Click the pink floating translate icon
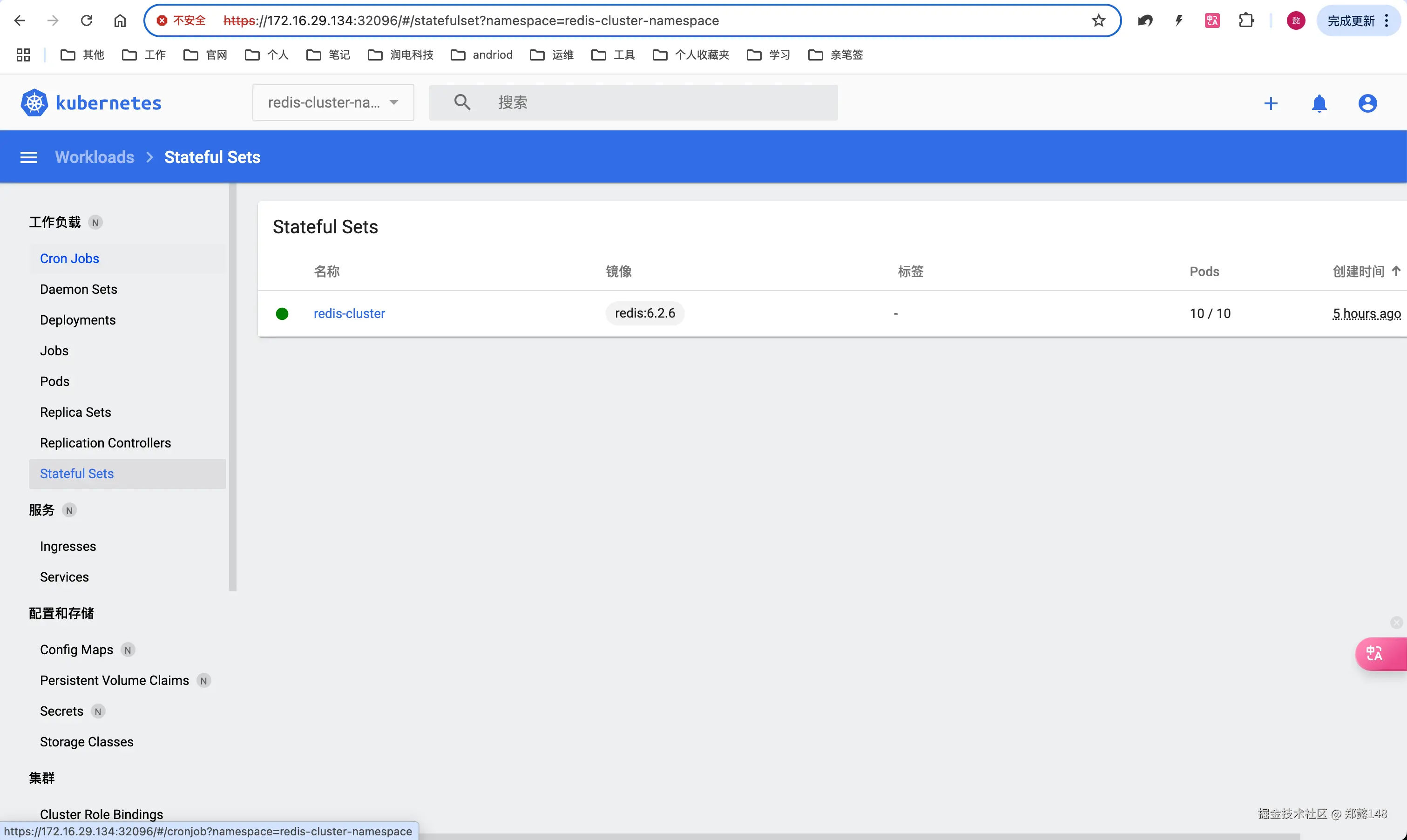This screenshot has height=840, width=1407. (x=1375, y=653)
